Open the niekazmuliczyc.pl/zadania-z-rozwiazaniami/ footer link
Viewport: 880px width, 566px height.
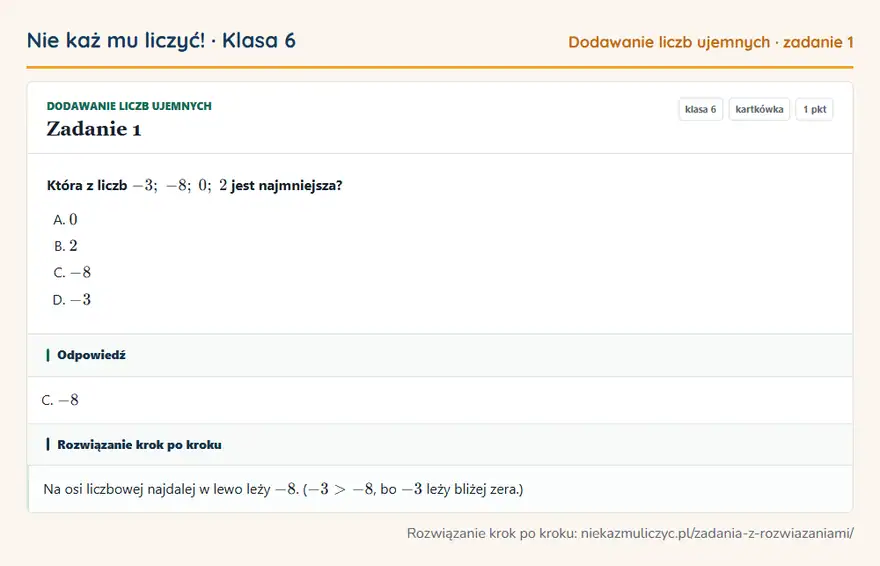coord(717,533)
